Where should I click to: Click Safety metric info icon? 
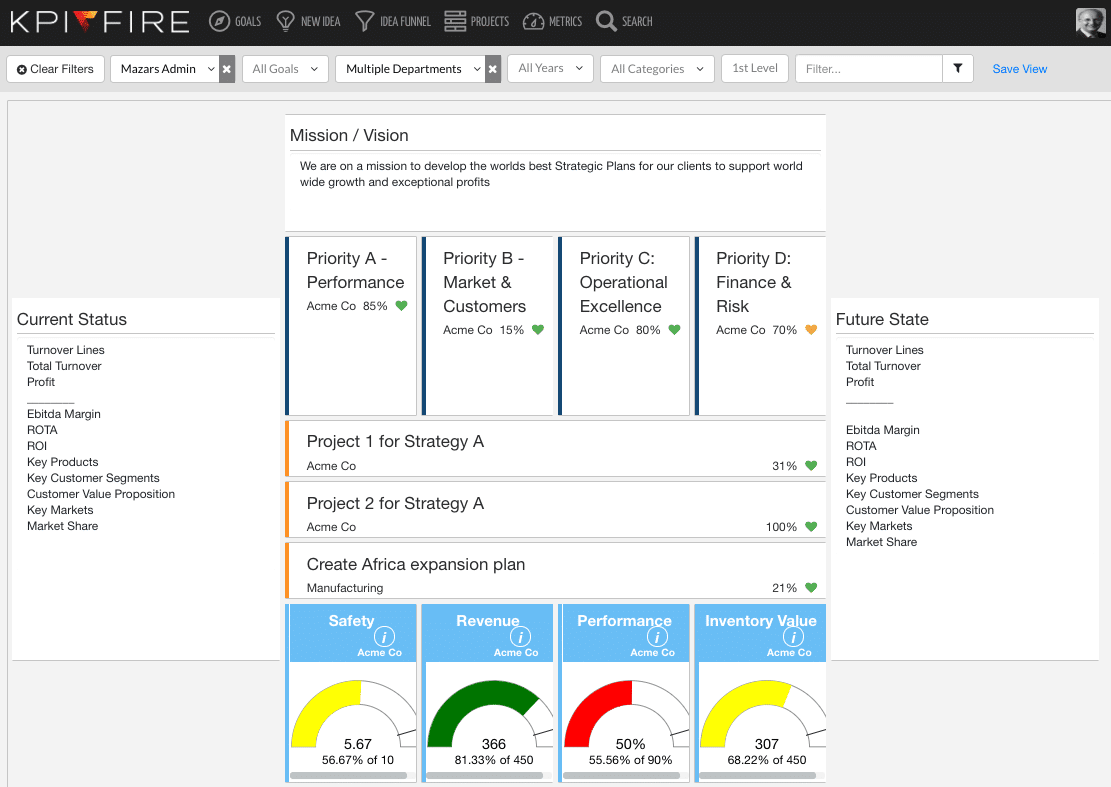click(384, 637)
